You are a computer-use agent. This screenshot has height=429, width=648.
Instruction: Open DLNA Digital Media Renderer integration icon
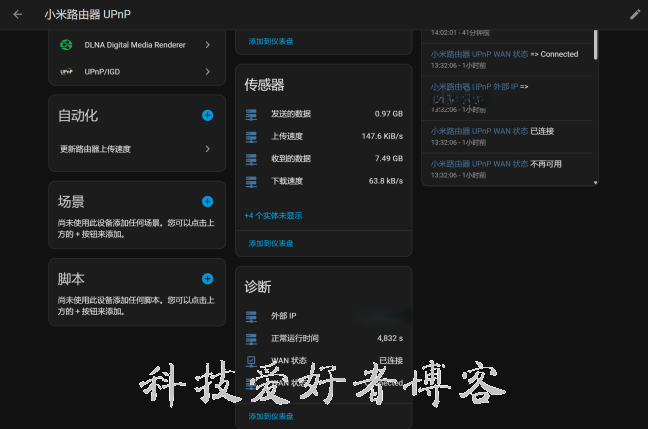click(x=66, y=45)
